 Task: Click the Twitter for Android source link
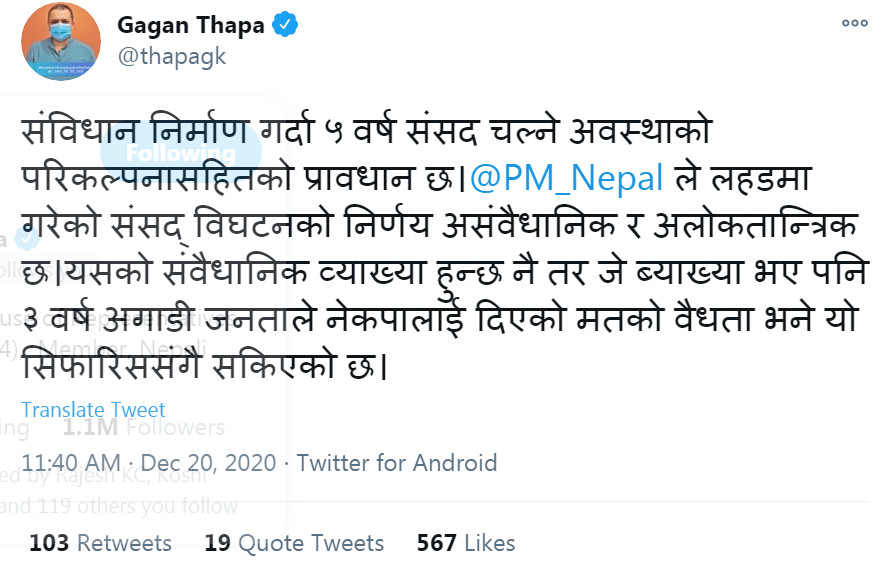397,463
